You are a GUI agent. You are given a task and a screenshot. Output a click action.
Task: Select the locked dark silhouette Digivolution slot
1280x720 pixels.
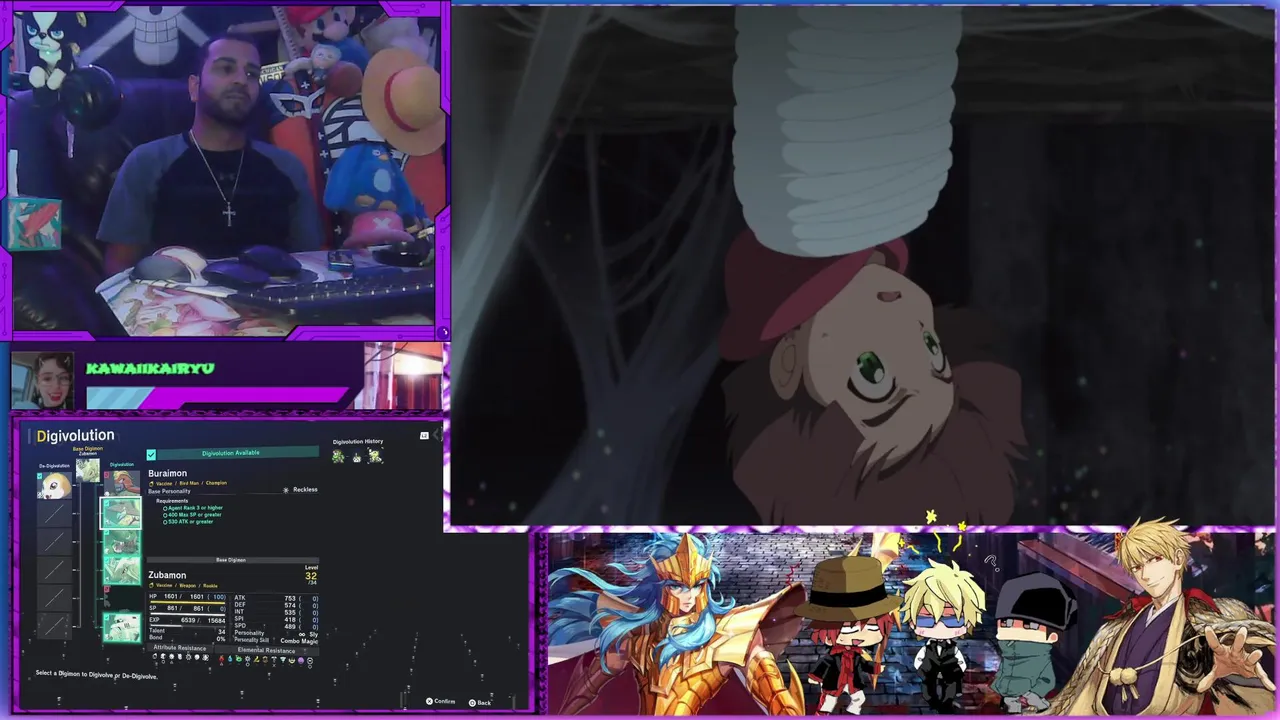click(x=122, y=599)
